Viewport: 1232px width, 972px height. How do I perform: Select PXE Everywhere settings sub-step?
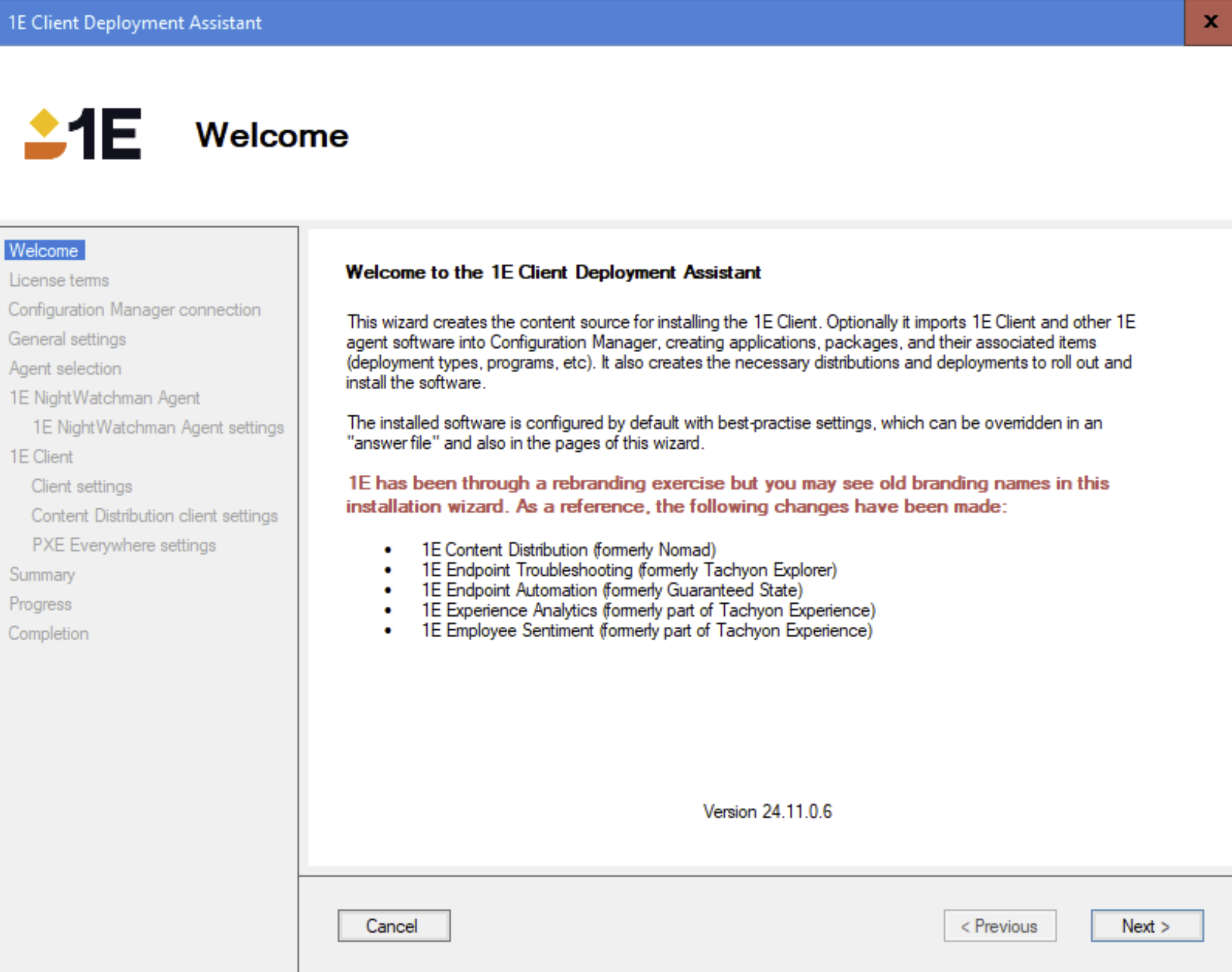[x=124, y=545]
